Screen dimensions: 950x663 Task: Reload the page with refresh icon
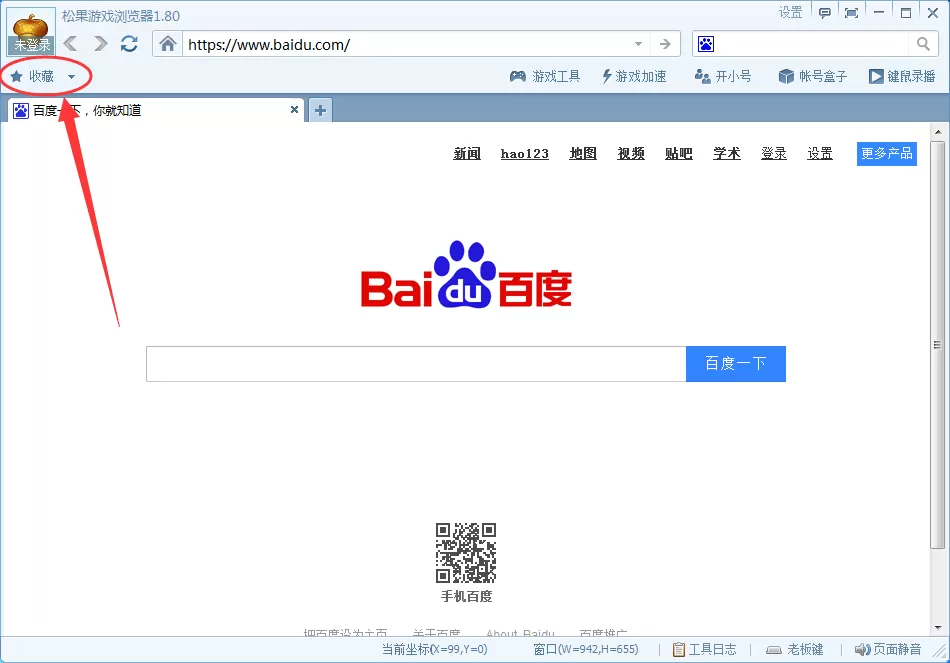pos(129,44)
